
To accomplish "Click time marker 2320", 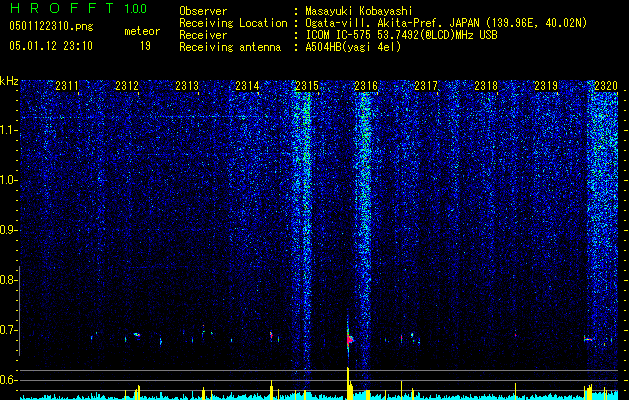I will tap(606, 86).
